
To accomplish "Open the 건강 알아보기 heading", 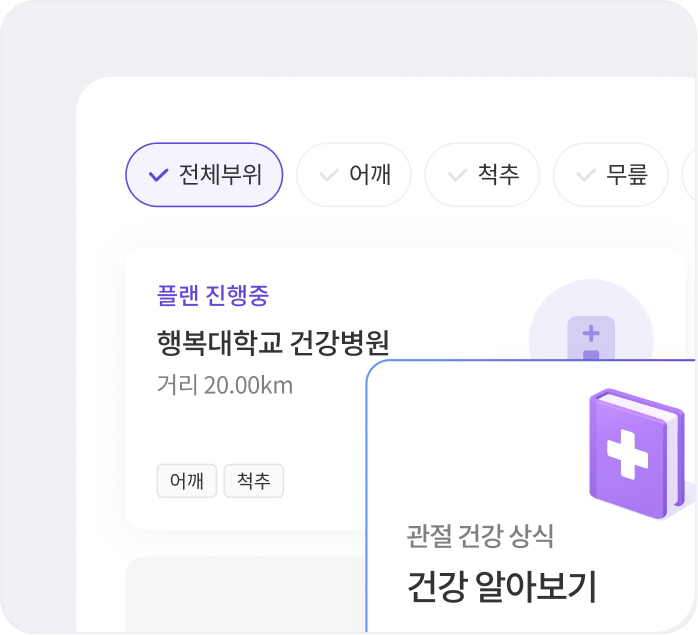I will pos(501,587).
